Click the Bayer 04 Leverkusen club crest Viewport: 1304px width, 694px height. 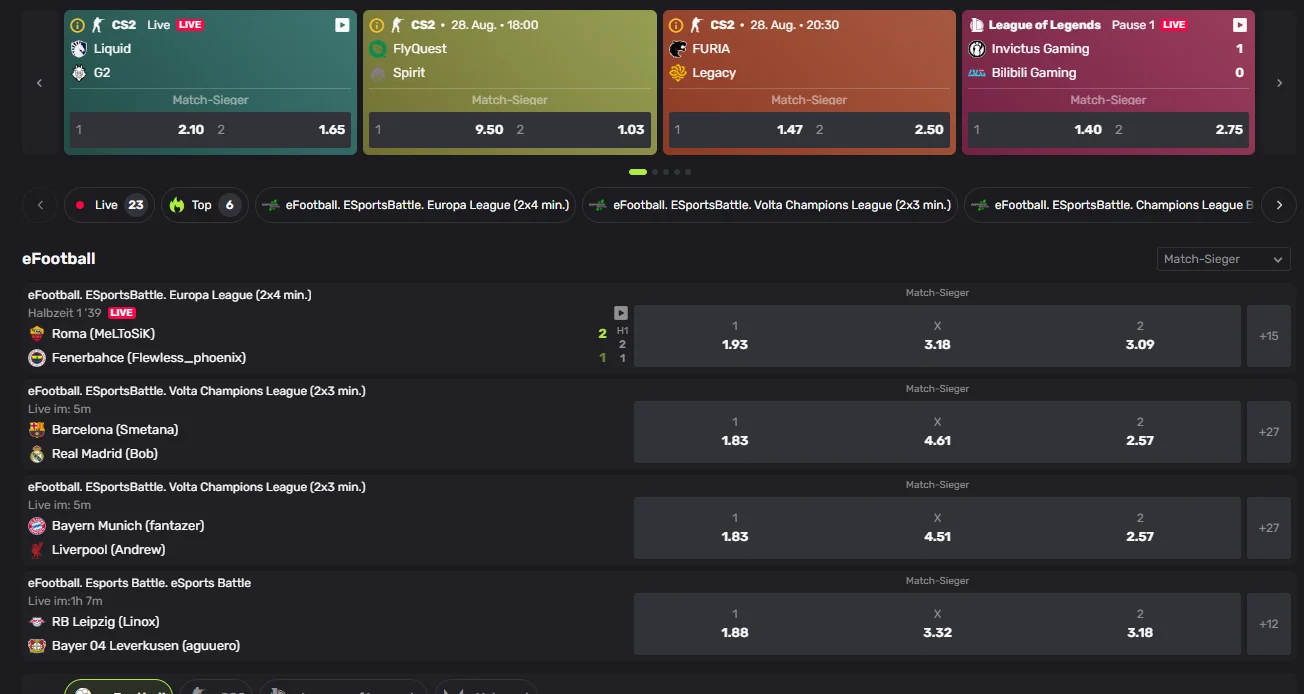pyautogui.click(x=37, y=646)
